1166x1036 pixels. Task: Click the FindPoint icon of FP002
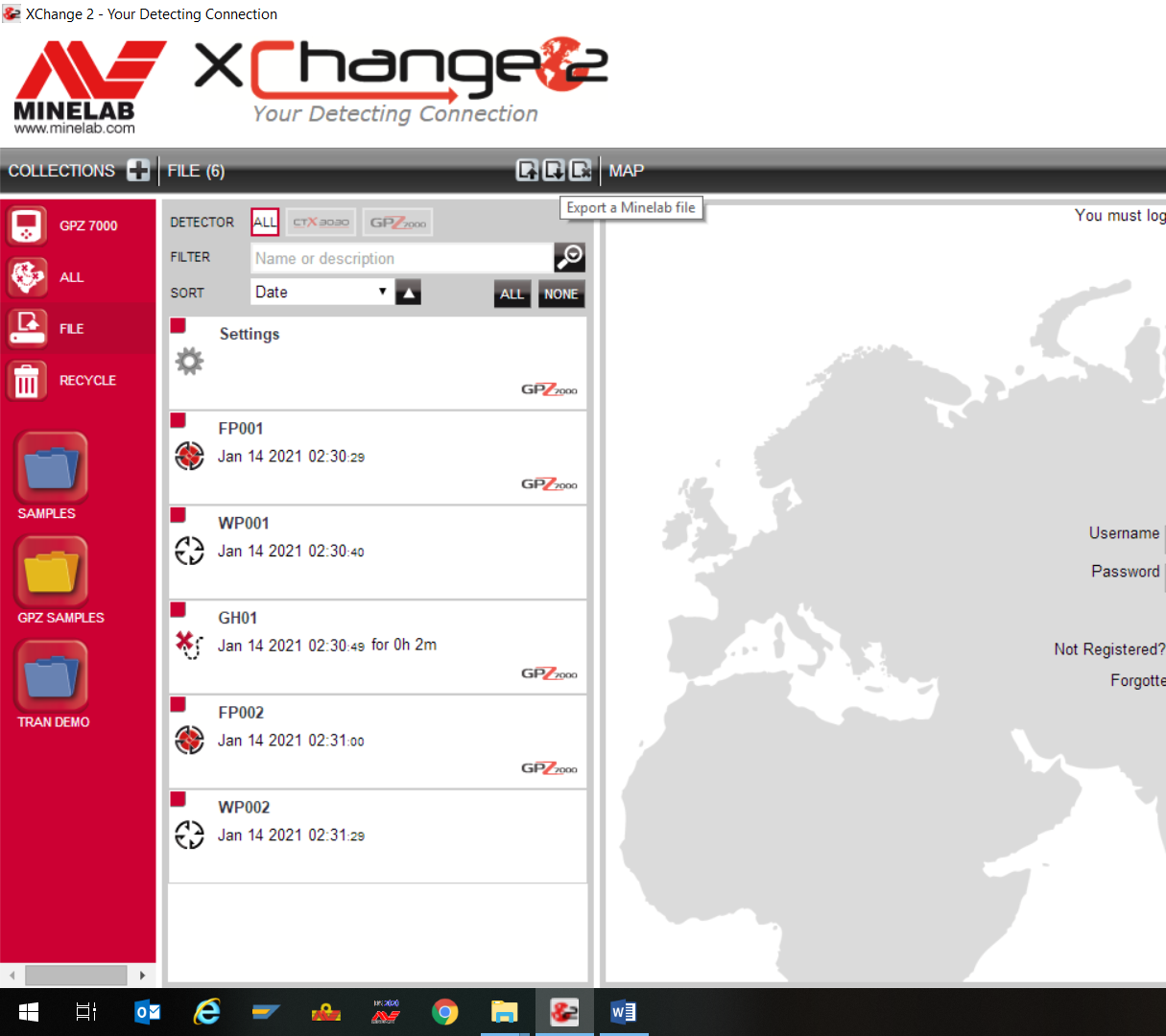[x=189, y=740]
